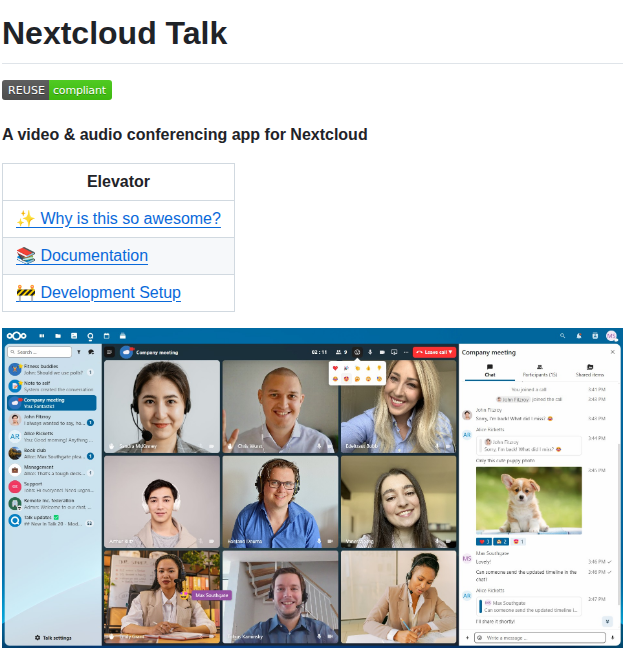Click the scroll-to-bottom arrow in chat
The image size is (625, 648).
pyautogui.click(x=607, y=621)
